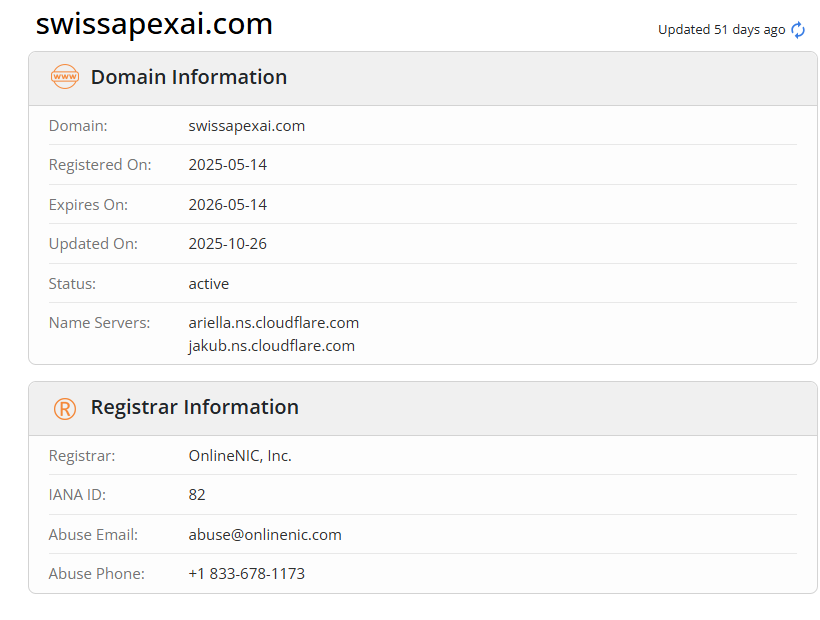Click the swissapexai.com page title
820x620 pixels.
[x=154, y=24]
